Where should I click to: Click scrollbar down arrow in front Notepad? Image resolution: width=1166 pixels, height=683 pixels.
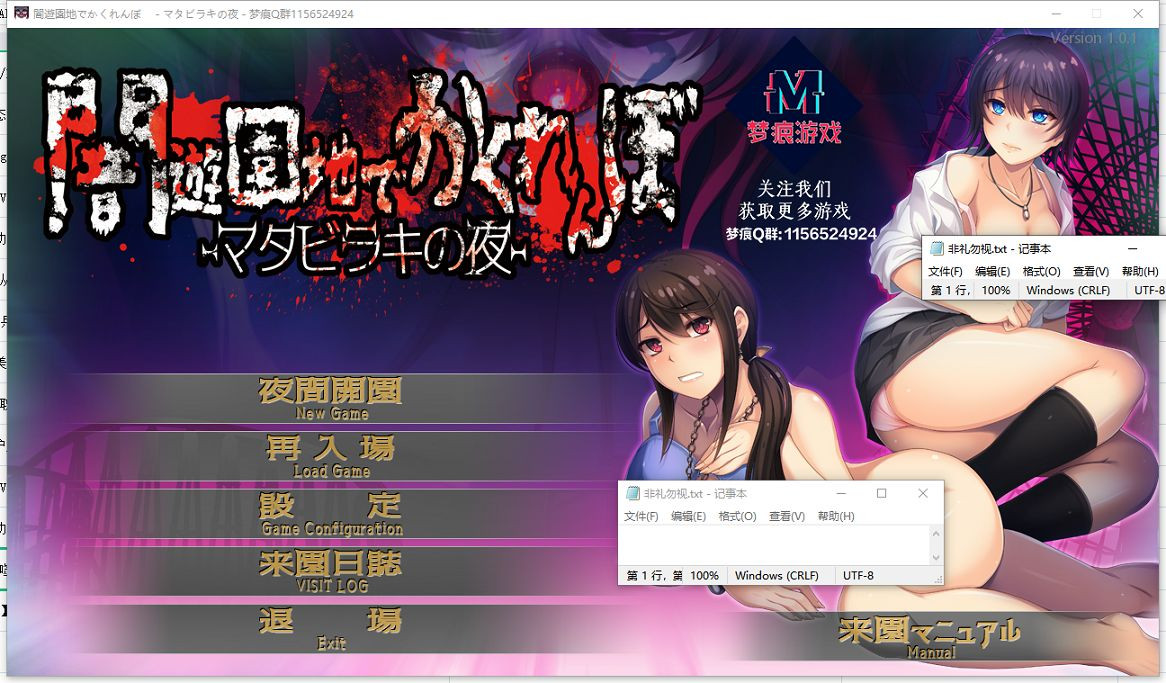tap(935, 557)
